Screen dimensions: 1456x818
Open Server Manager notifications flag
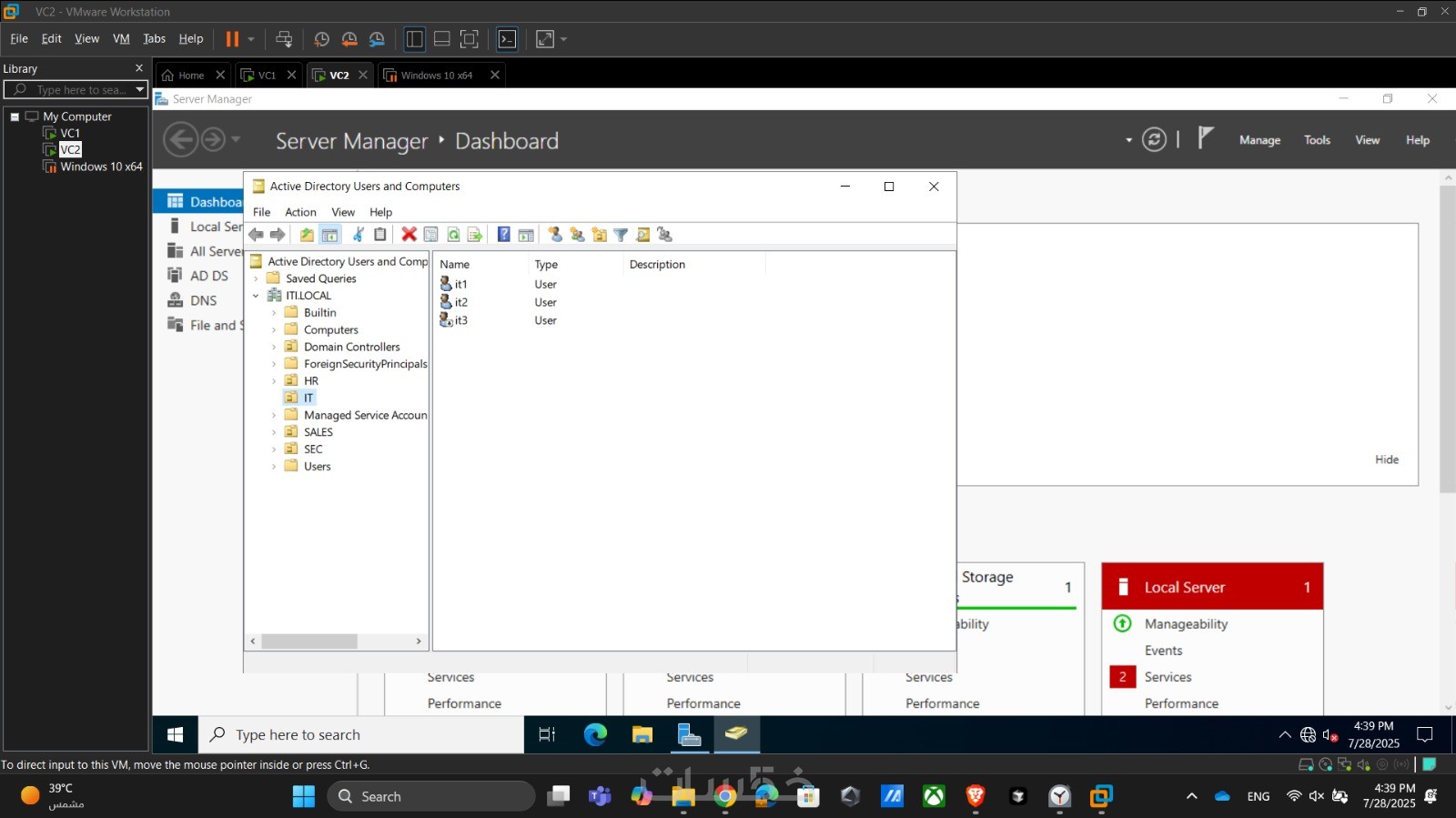coord(1206,138)
